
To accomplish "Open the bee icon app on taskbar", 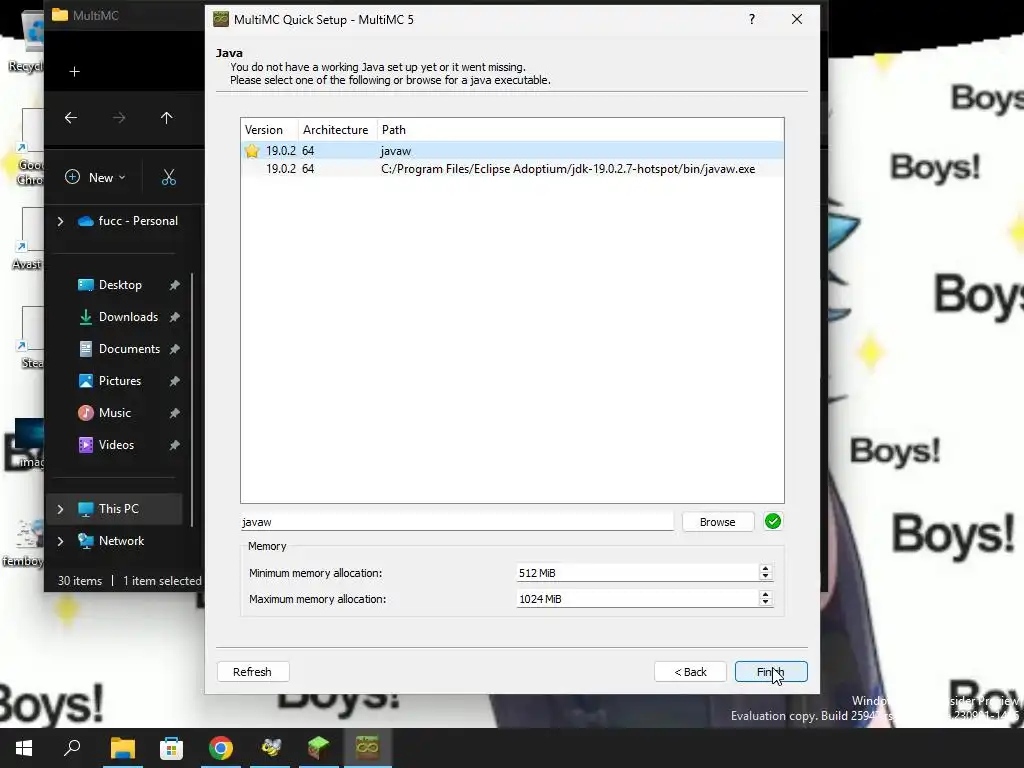I will point(270,748).
